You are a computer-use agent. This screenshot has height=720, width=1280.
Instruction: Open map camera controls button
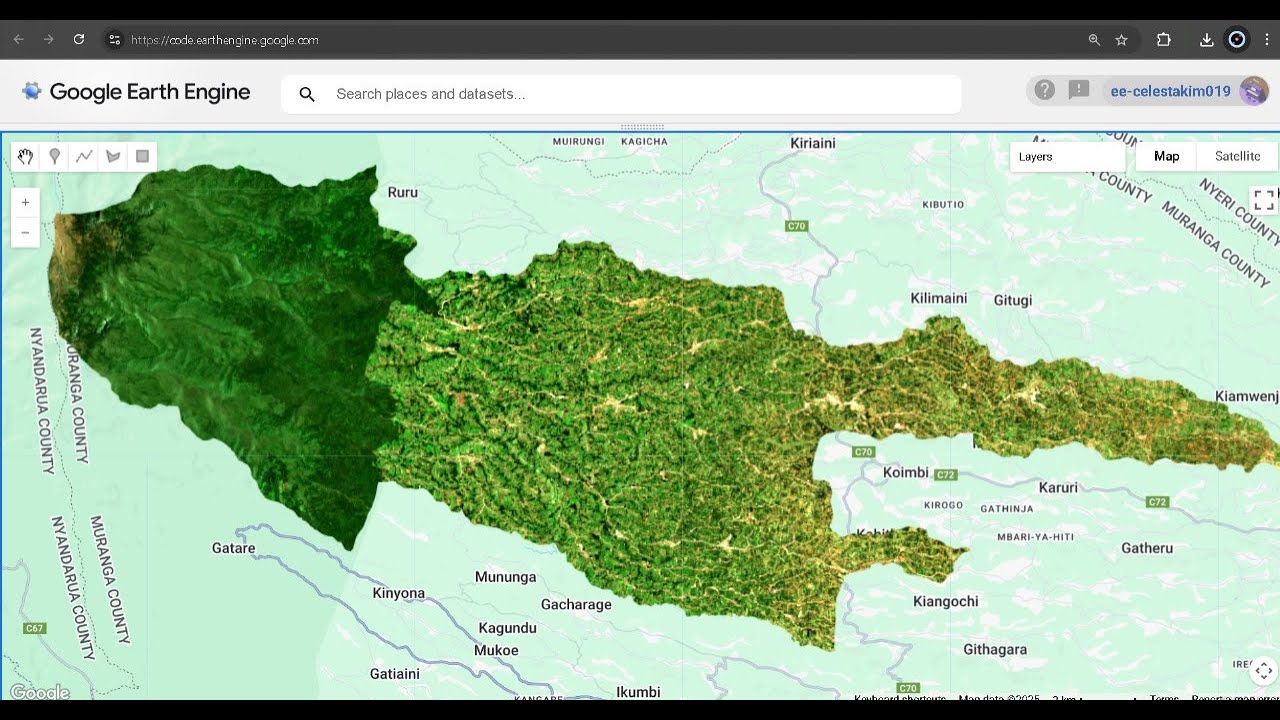click(1264, 670)
